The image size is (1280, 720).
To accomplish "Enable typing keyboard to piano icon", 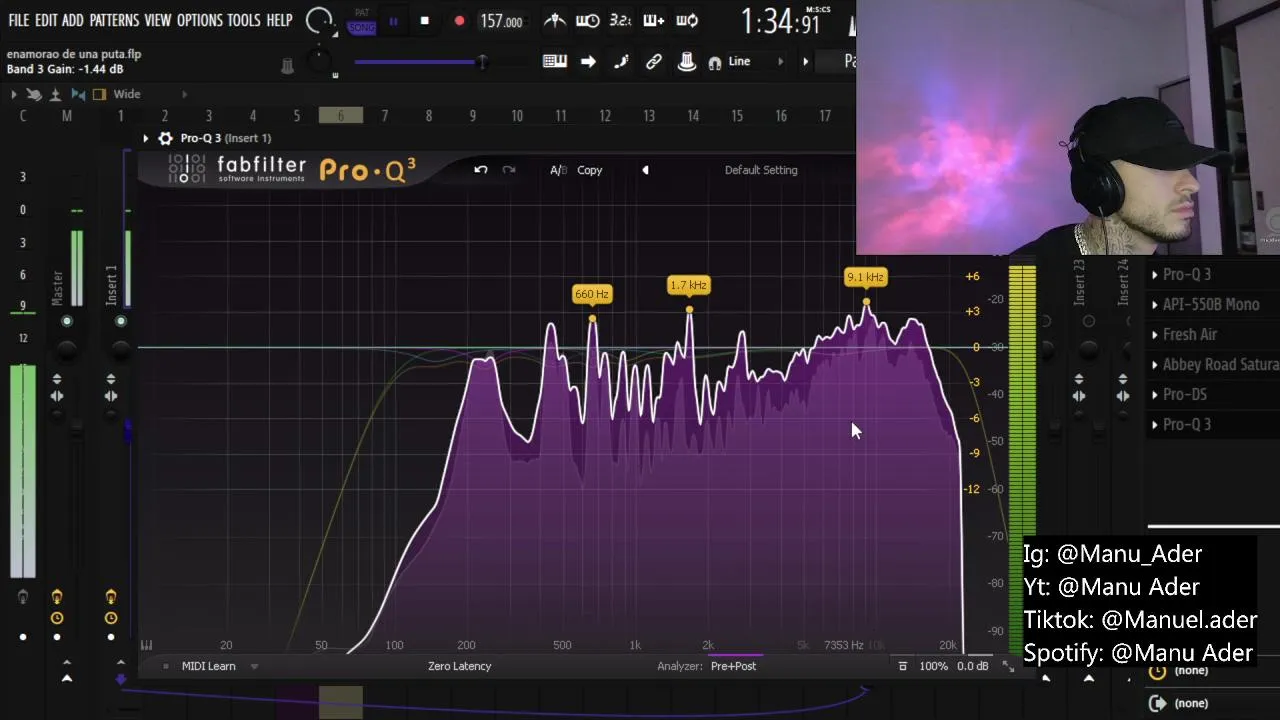I will point(555,62).
